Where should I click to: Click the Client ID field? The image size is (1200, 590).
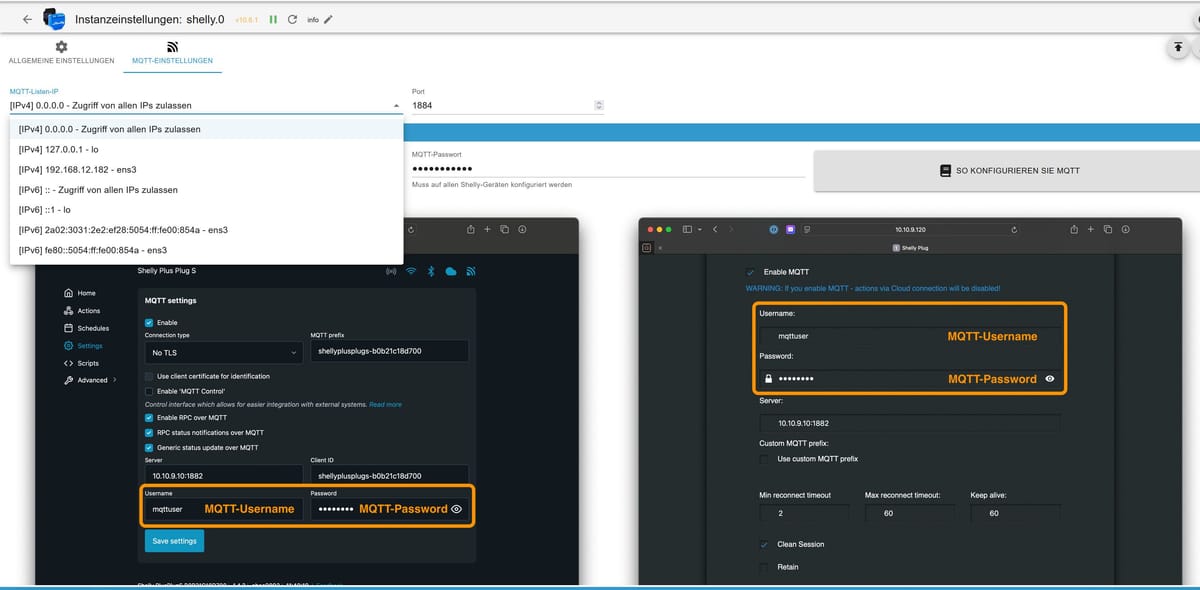click(389, 476)
